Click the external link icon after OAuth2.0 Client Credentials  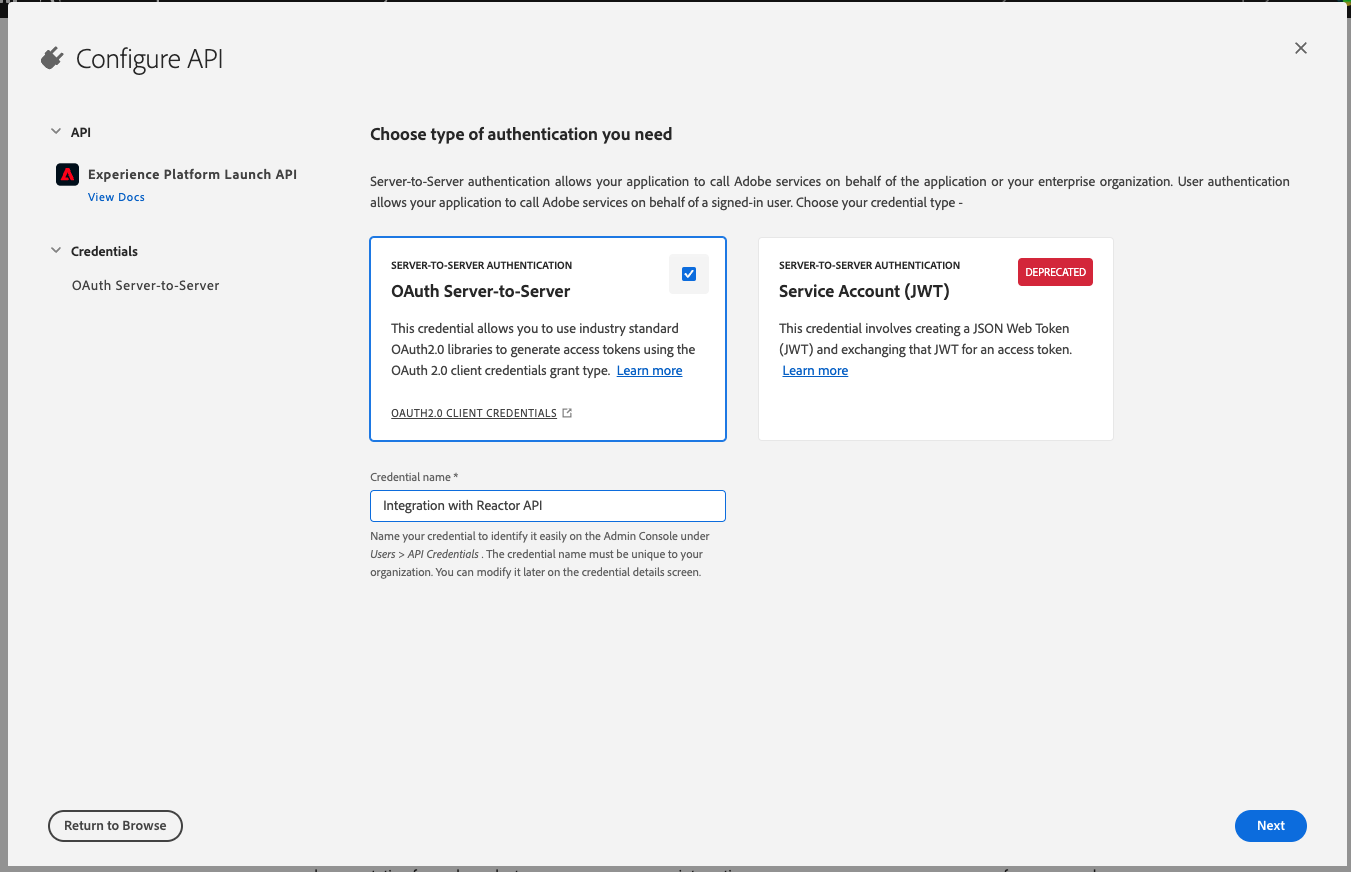[567, 413]
